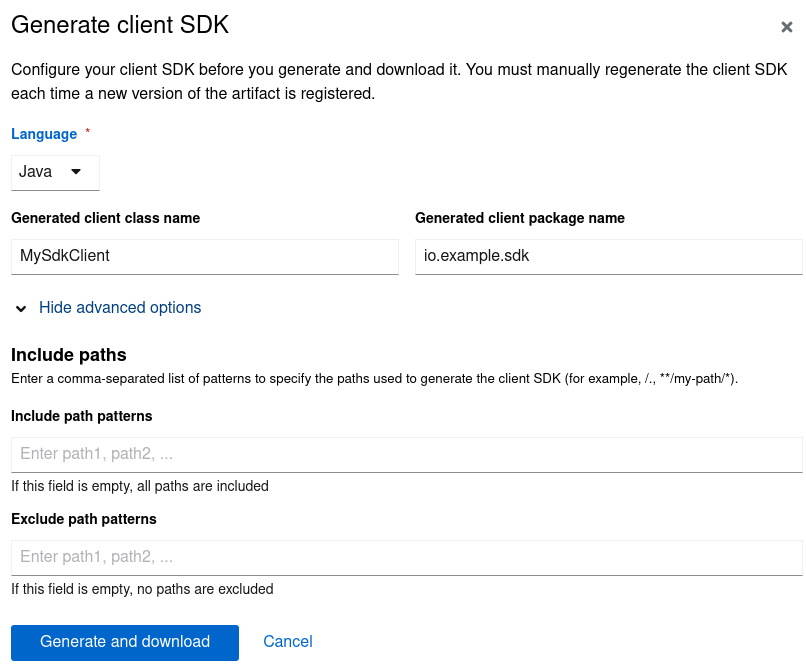Close the Generate client SDK dialog
Image resolution: width=806 pixels, height=671 pixels.
tap(786, 28)
